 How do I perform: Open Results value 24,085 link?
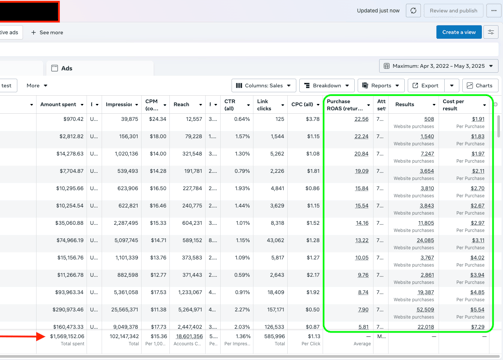(x=425, y=240)
